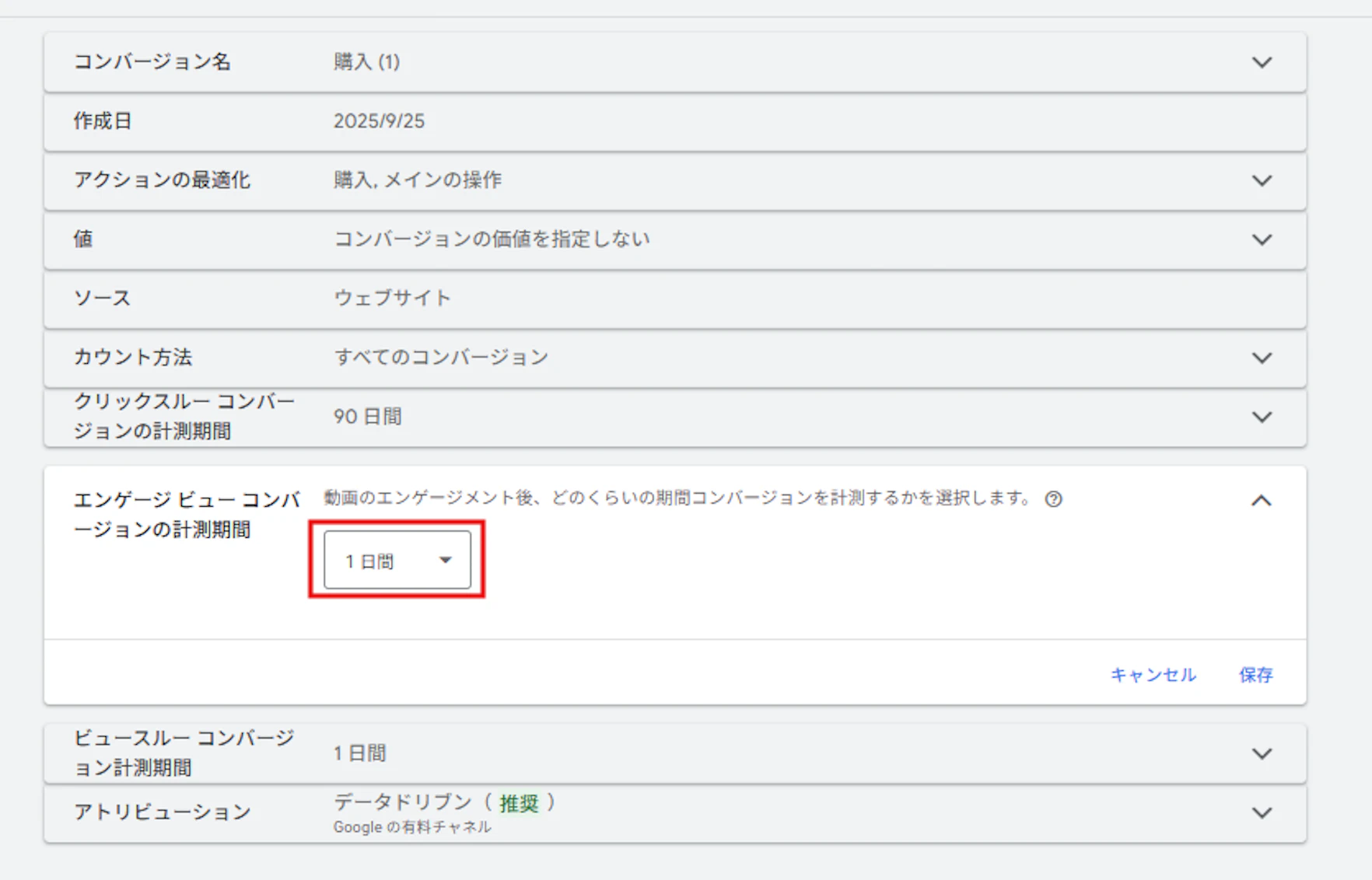Click the 購入, メインの操作 value
This screenshot has height=880, width=1372.
click(418, 180)
